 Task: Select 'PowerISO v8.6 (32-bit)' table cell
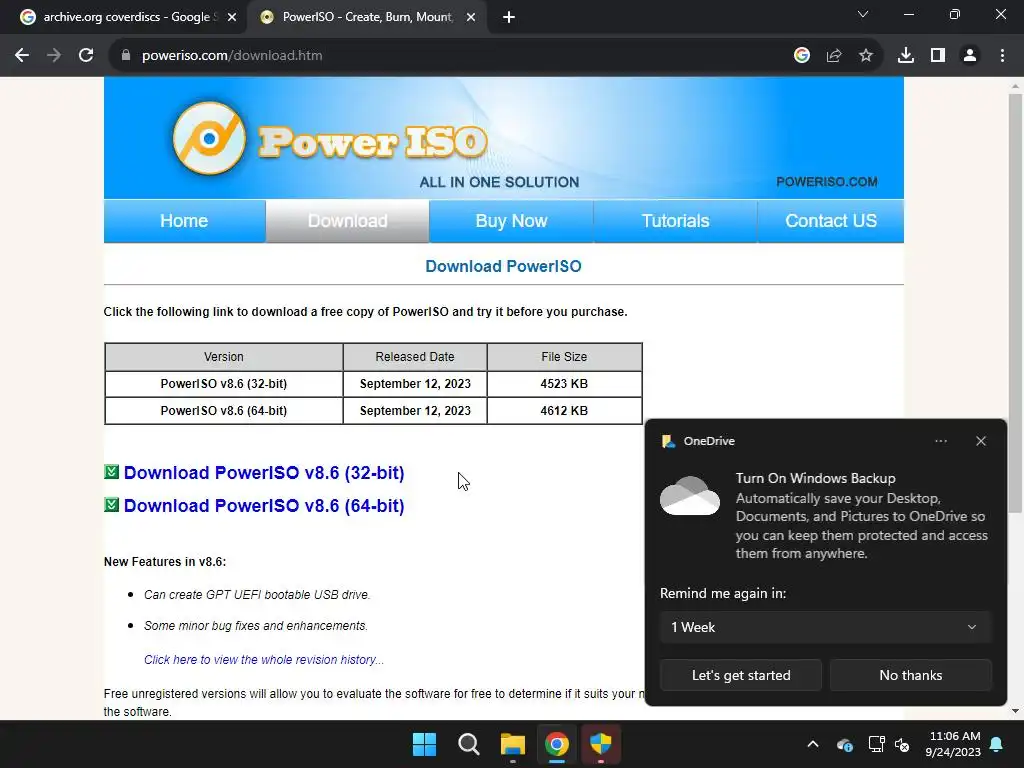(x=223, y=384)
